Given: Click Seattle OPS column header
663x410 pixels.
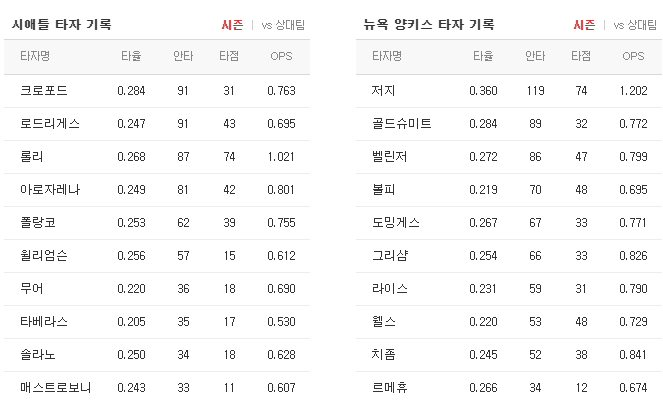Looking at the screenshot, I should pyautogui.click(x=281, y=56).
